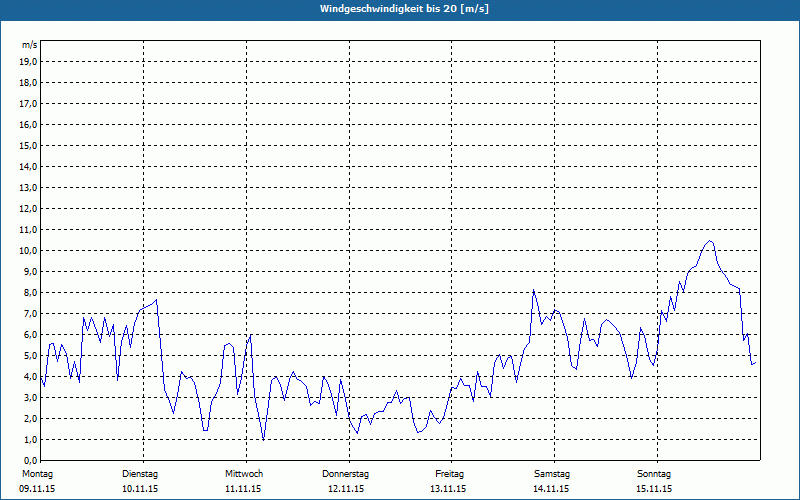800x500 pixels.
Task: Click the 'Donnerstag' day label
Action: [345, 474]
